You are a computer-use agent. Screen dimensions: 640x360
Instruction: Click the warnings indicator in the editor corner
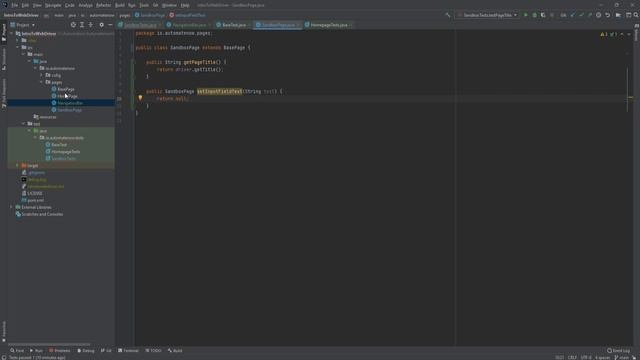[x=609, y=34]
